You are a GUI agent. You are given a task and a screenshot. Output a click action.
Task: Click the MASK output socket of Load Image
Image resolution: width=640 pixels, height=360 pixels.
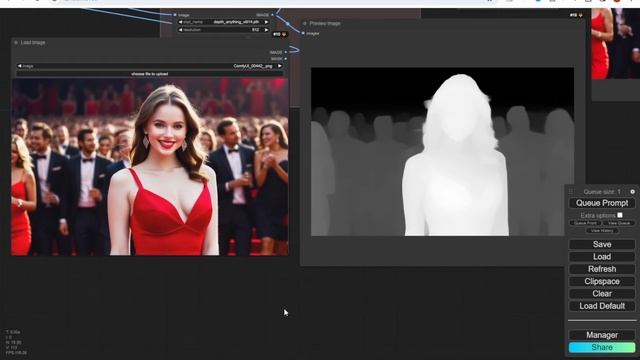[x=286, y=59]
